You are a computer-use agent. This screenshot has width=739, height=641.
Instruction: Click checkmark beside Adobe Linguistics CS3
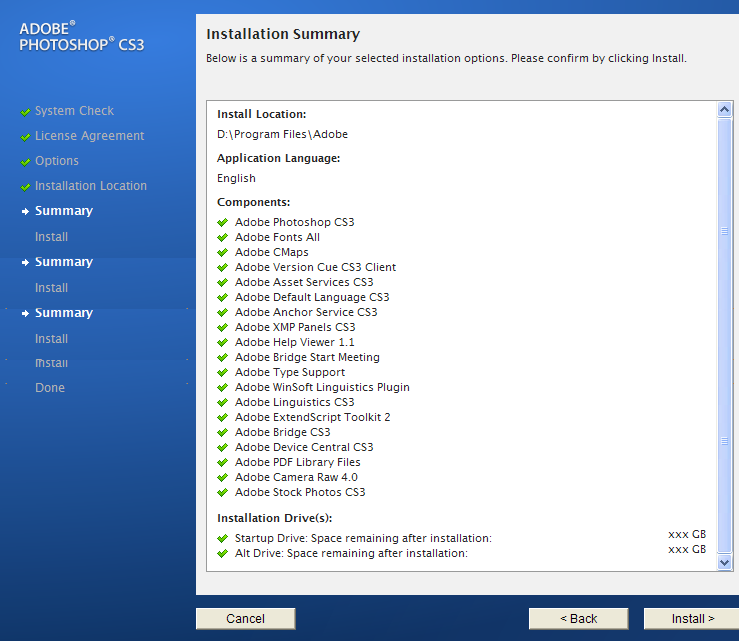pos(222,402)
